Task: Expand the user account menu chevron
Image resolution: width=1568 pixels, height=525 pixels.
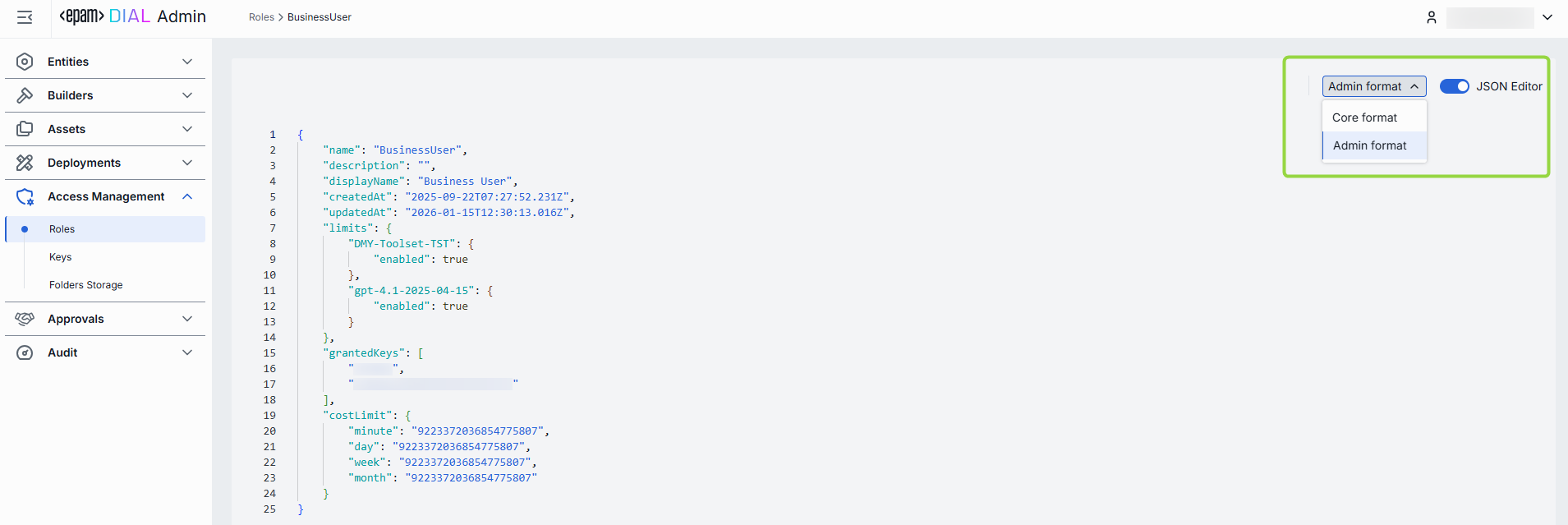Action: (x=1547, y=17)
